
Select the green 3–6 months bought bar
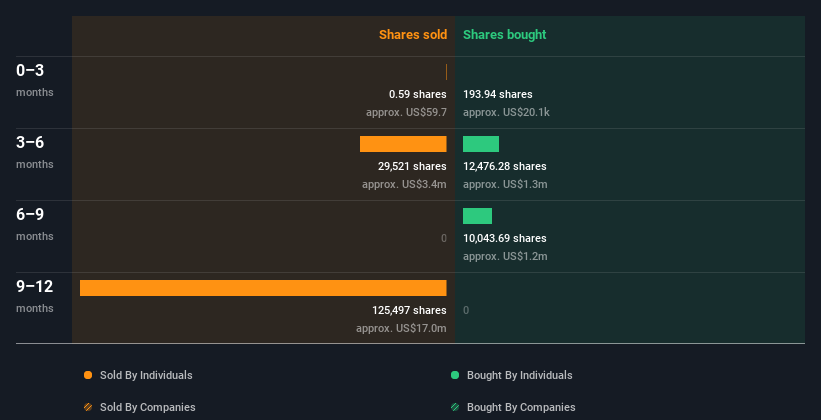click(481, 144)
